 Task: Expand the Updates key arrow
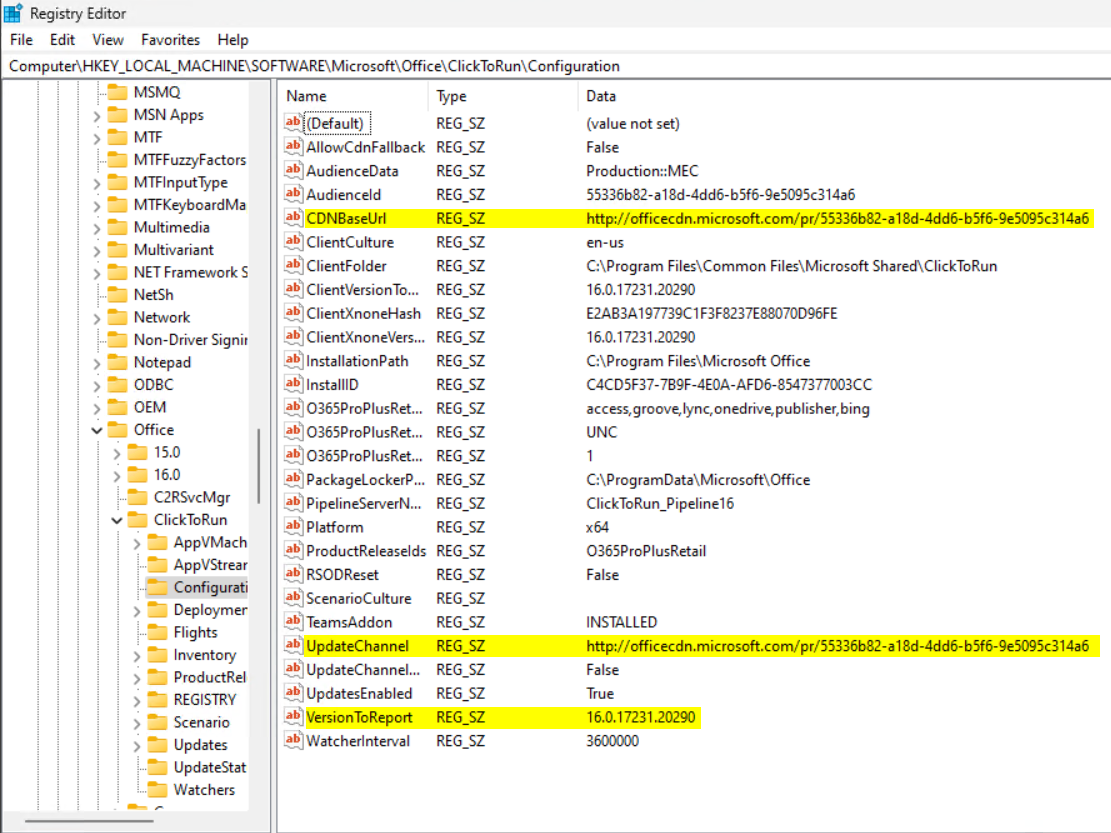click(137, 745)
